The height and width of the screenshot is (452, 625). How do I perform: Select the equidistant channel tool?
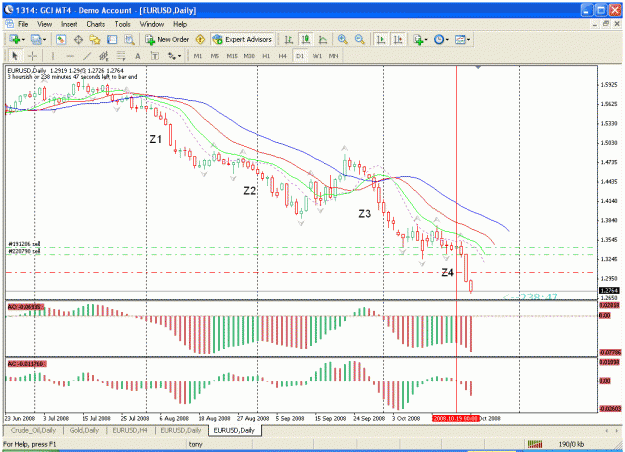104,56
